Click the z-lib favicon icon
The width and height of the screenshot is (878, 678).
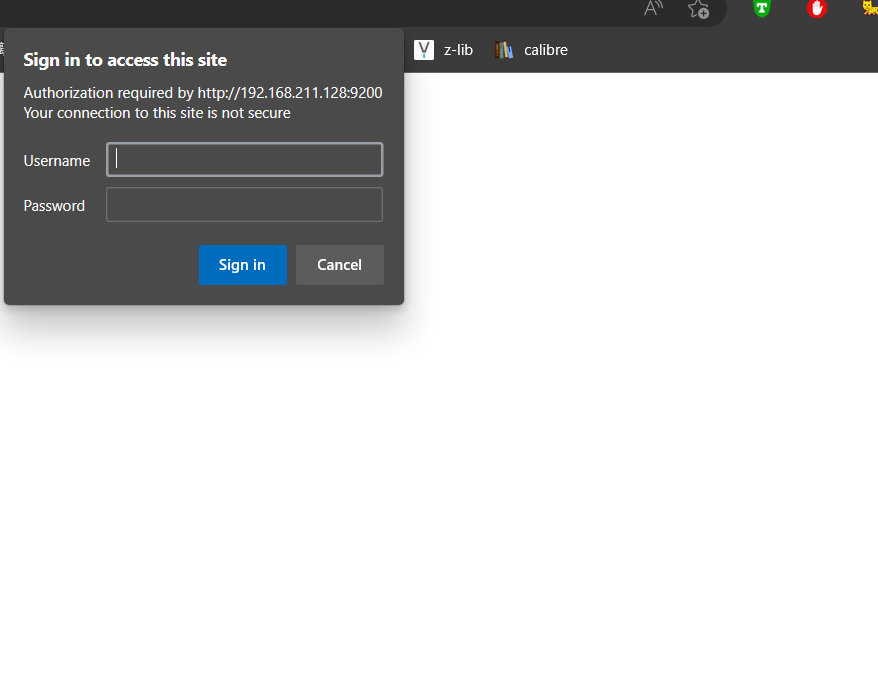coord(424,50)
